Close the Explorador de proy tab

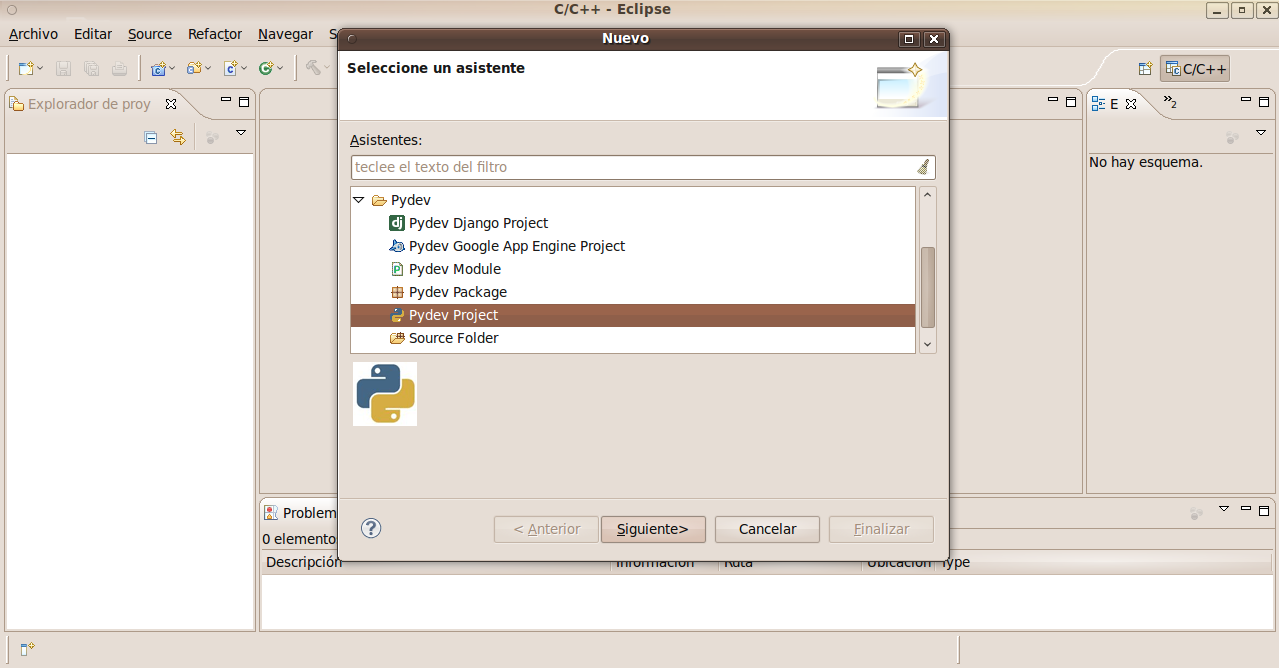(x=171, y=103)
